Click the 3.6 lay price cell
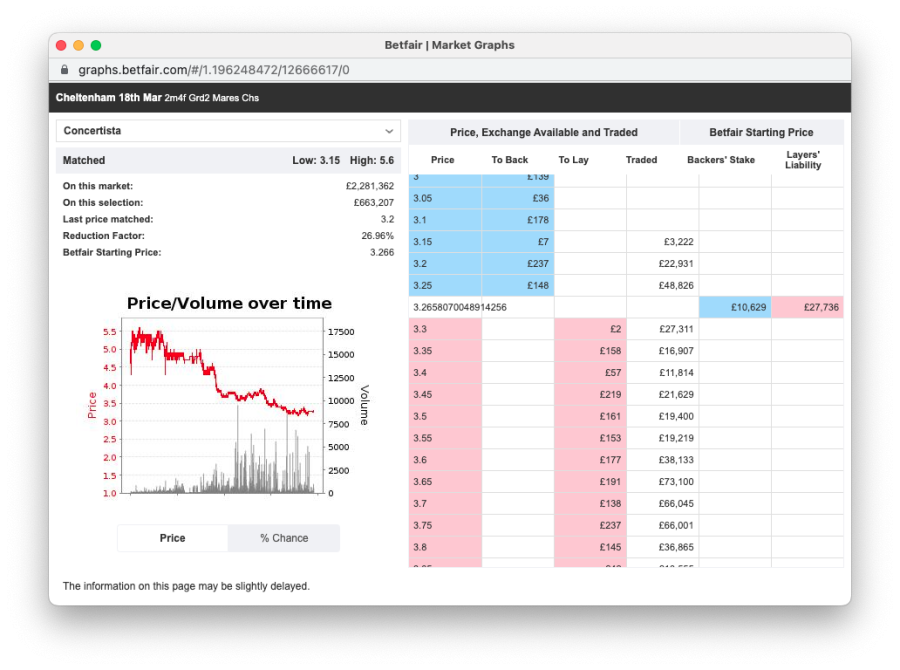900x670 pixels. [x=445, y=460]
